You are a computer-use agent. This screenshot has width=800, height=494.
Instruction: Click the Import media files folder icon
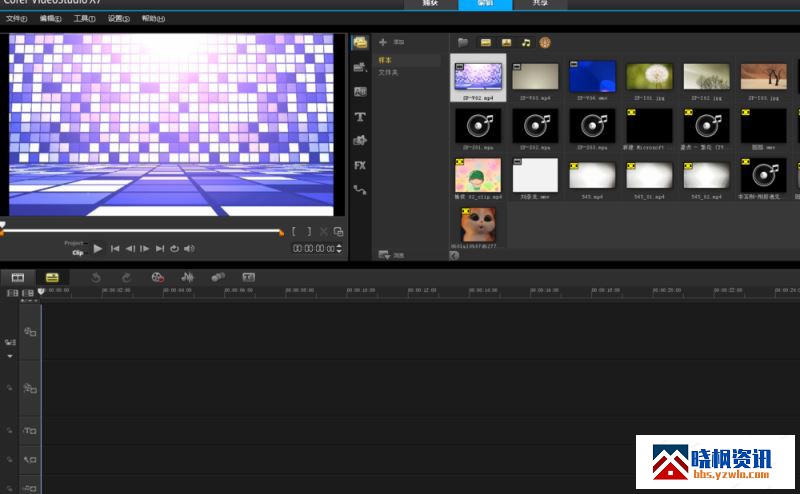point(463,42)
